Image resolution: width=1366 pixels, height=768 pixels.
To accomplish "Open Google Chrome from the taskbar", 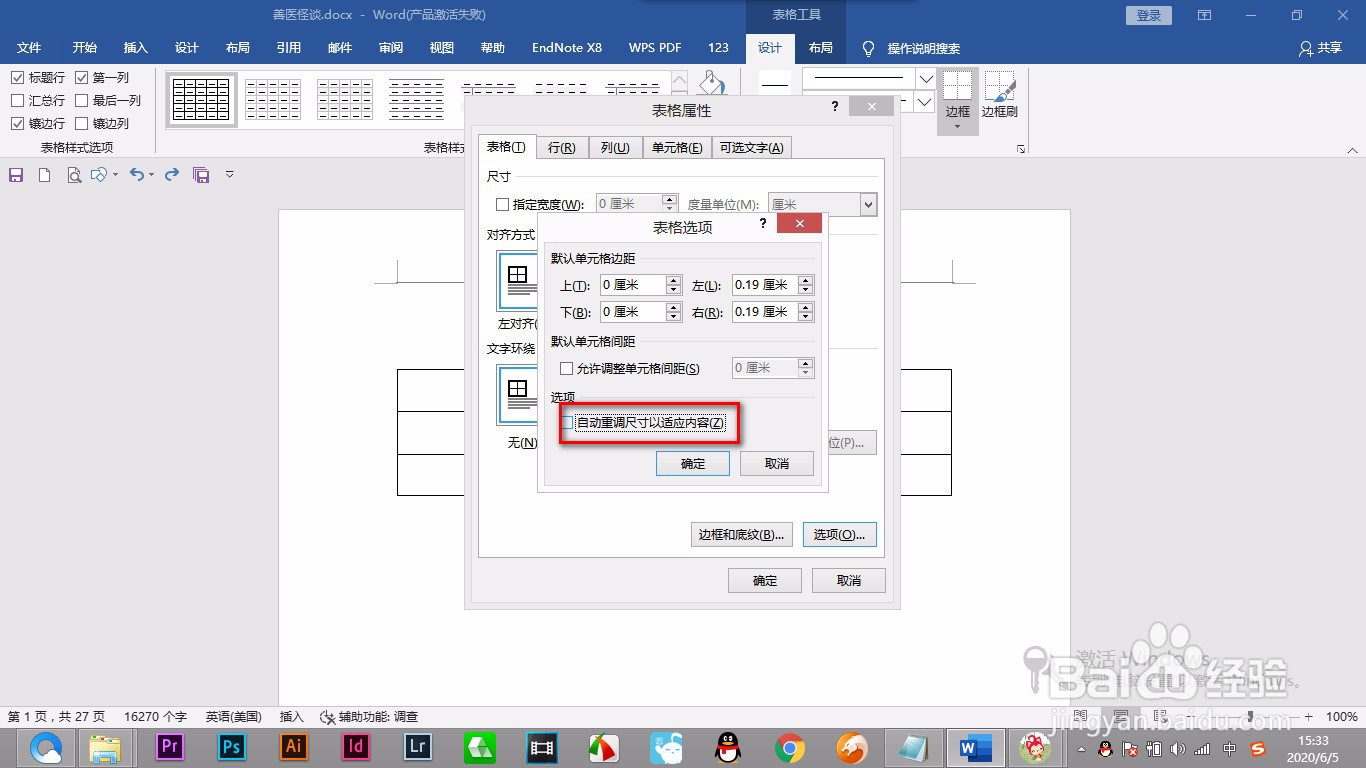I will [x=790, y=747].
